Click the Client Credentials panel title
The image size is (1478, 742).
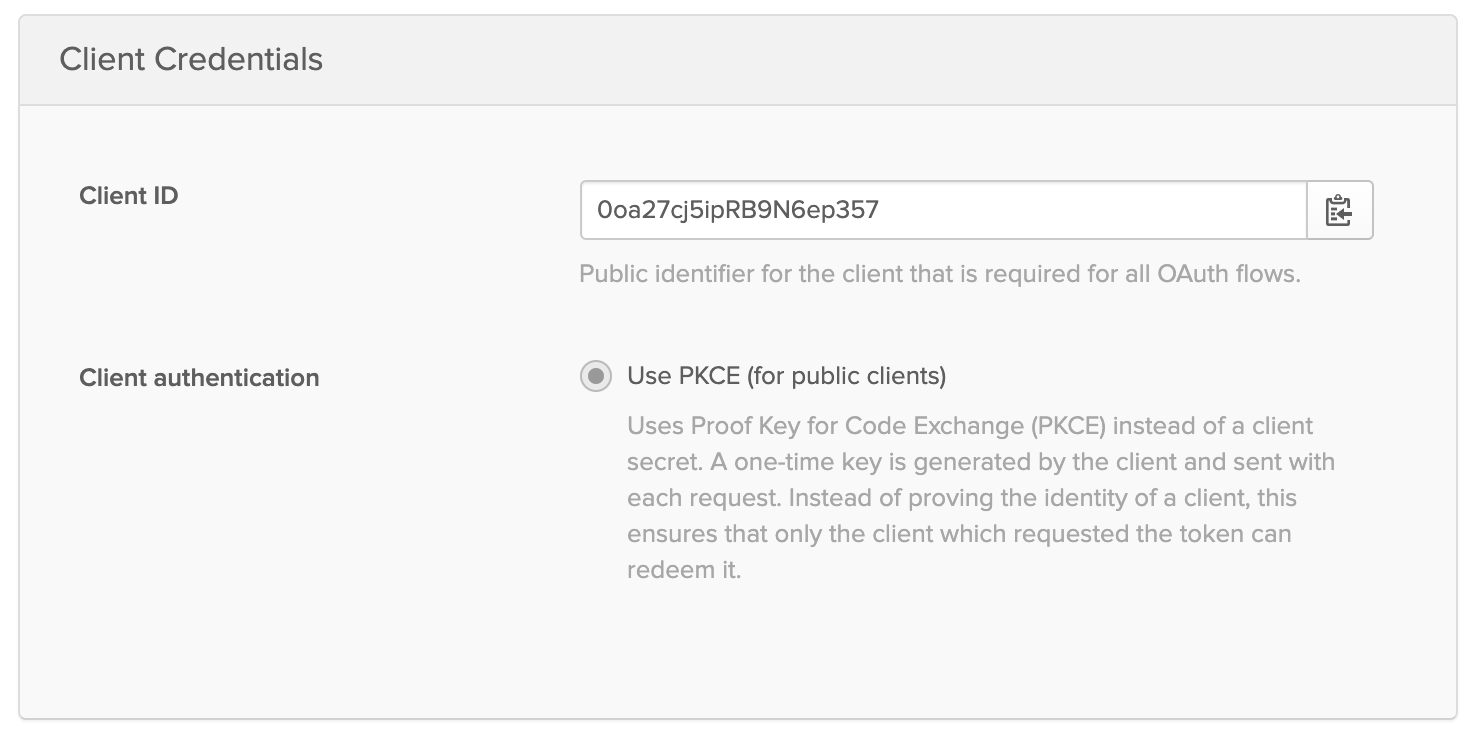(x=191, y=59)
